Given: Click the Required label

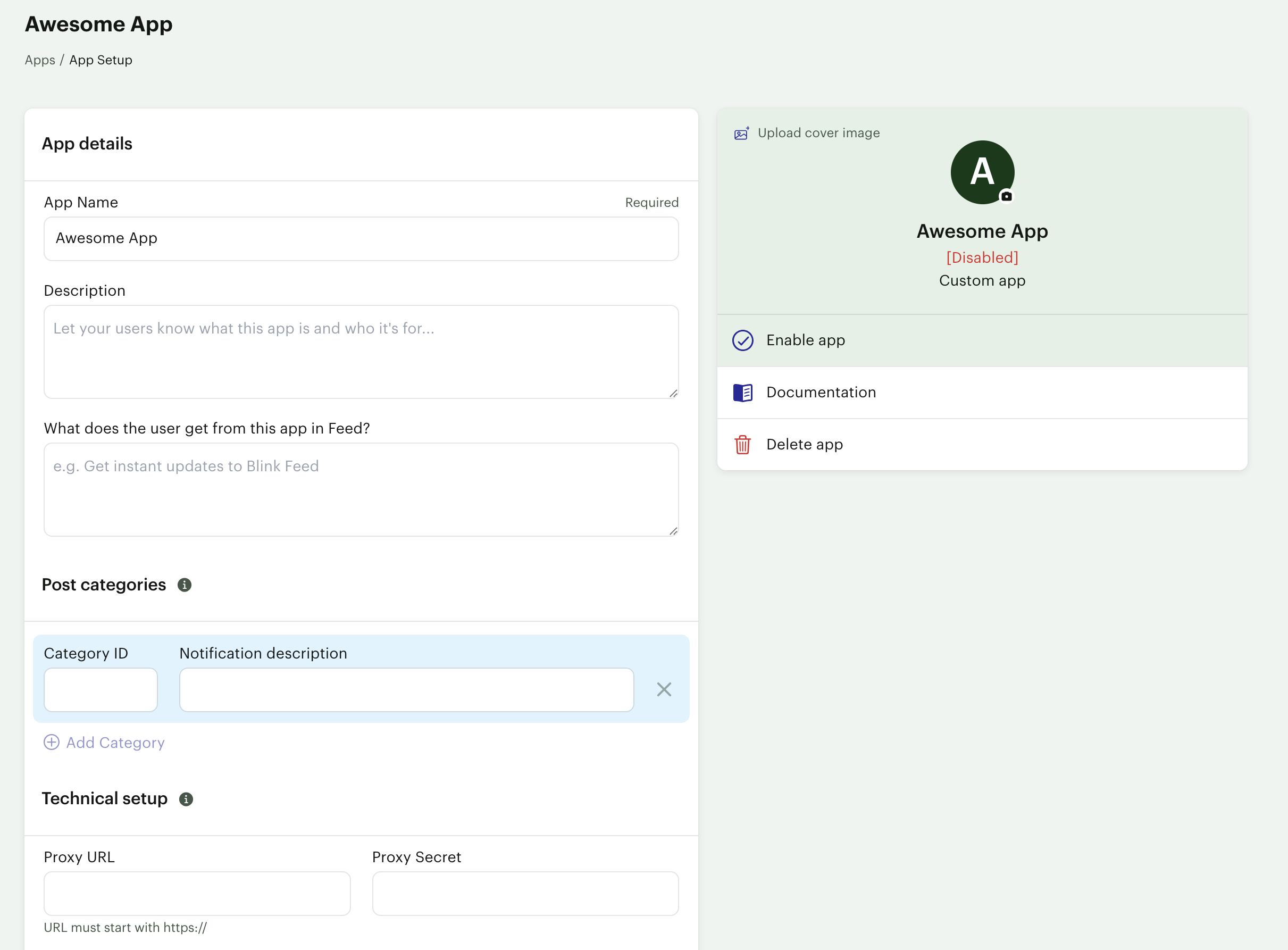Looking at the screenshot, I should coord(651,203).
